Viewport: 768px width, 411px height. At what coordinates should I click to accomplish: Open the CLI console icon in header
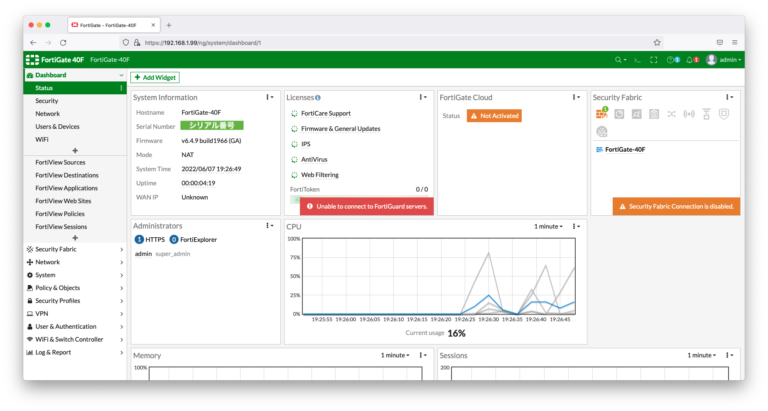(637, 60)
